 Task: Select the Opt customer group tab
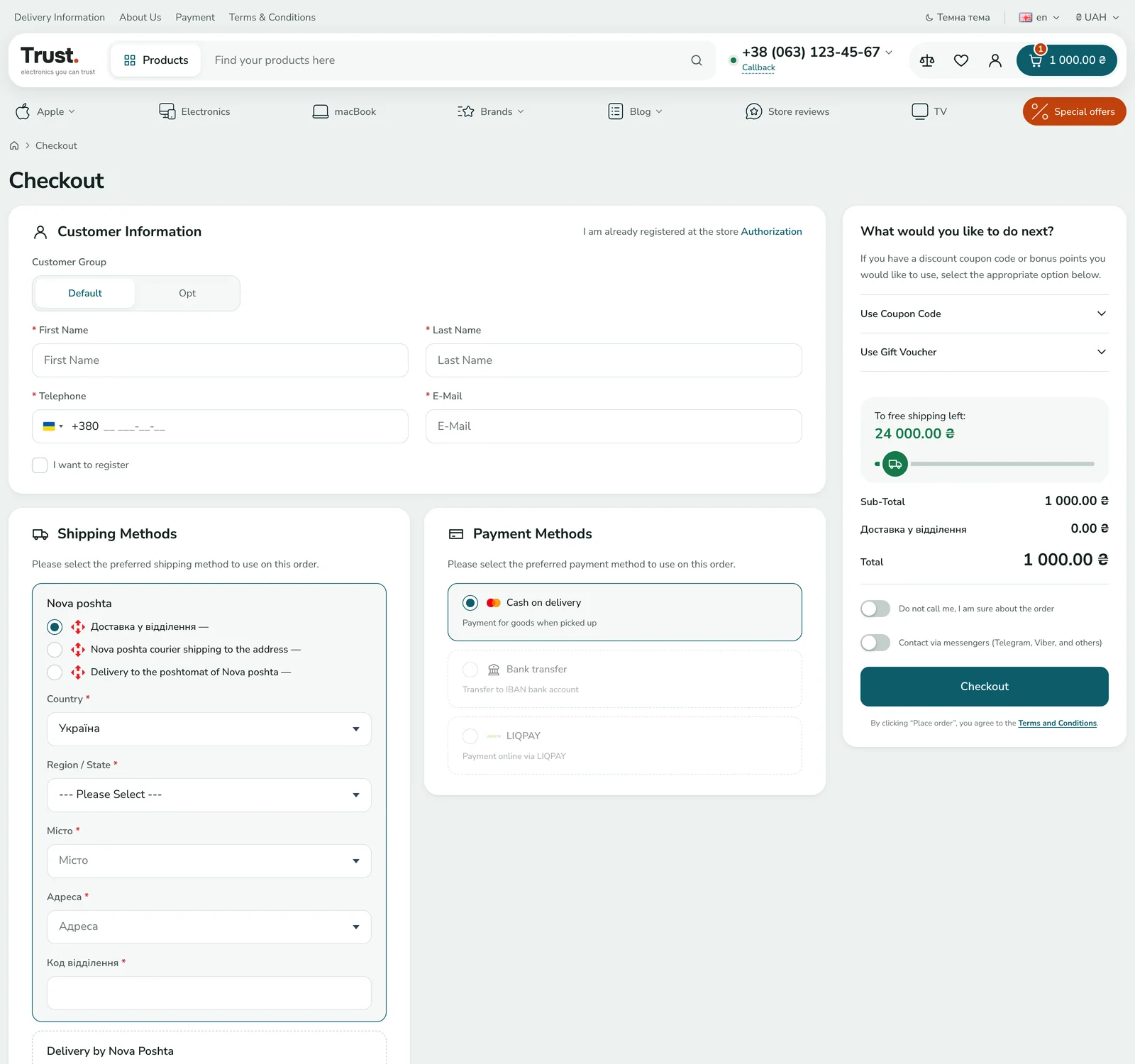[x=187, y=294]
